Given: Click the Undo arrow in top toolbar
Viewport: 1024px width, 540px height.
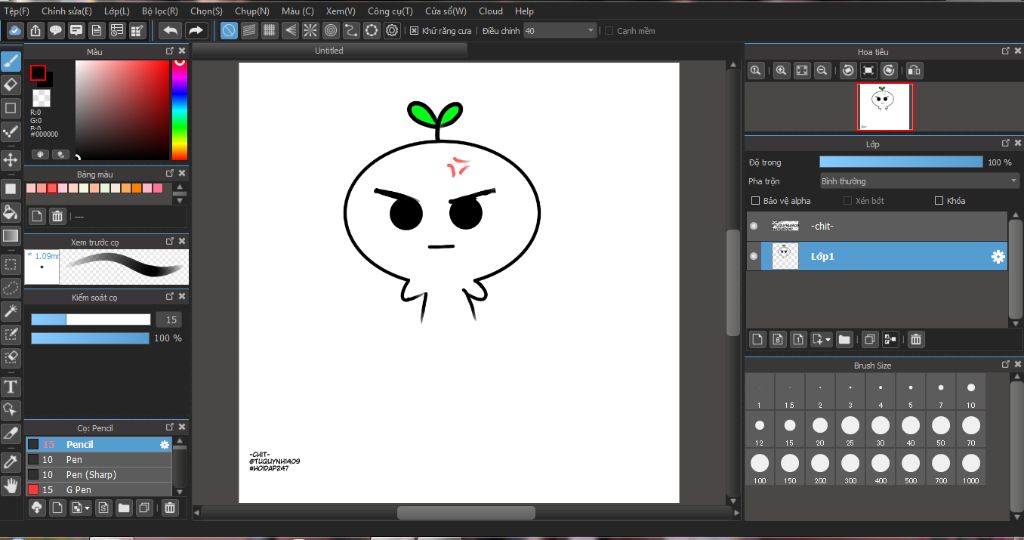Looking at the screenshot, I should [x=171, y=31].
